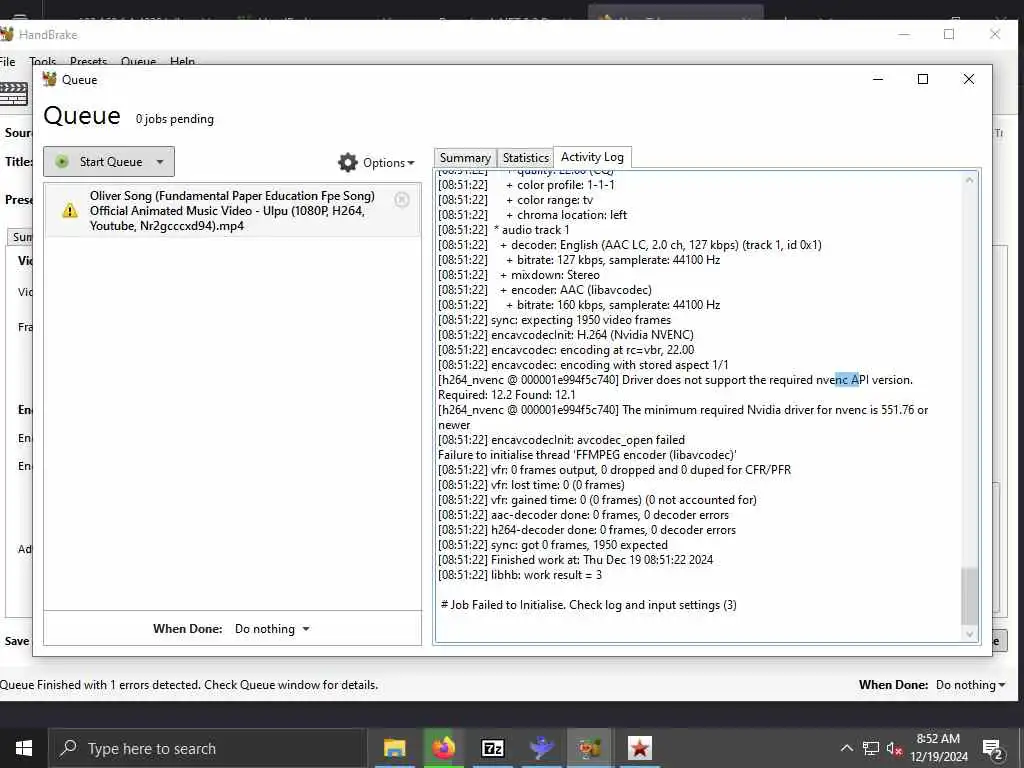Select the Oliver Song queue job entry

(x=232, y=210)
